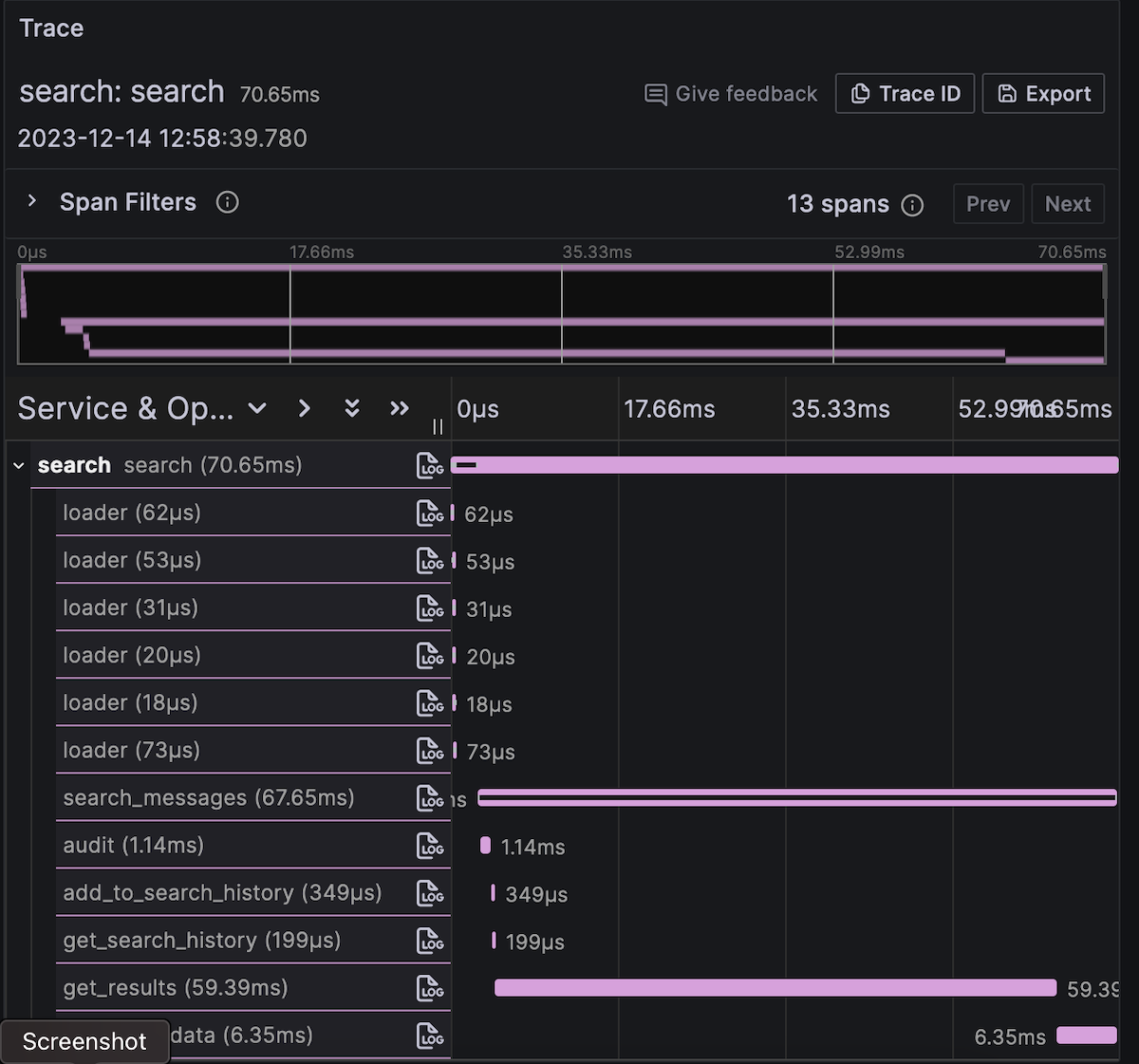Collapse the root search span row

(19, 466)
